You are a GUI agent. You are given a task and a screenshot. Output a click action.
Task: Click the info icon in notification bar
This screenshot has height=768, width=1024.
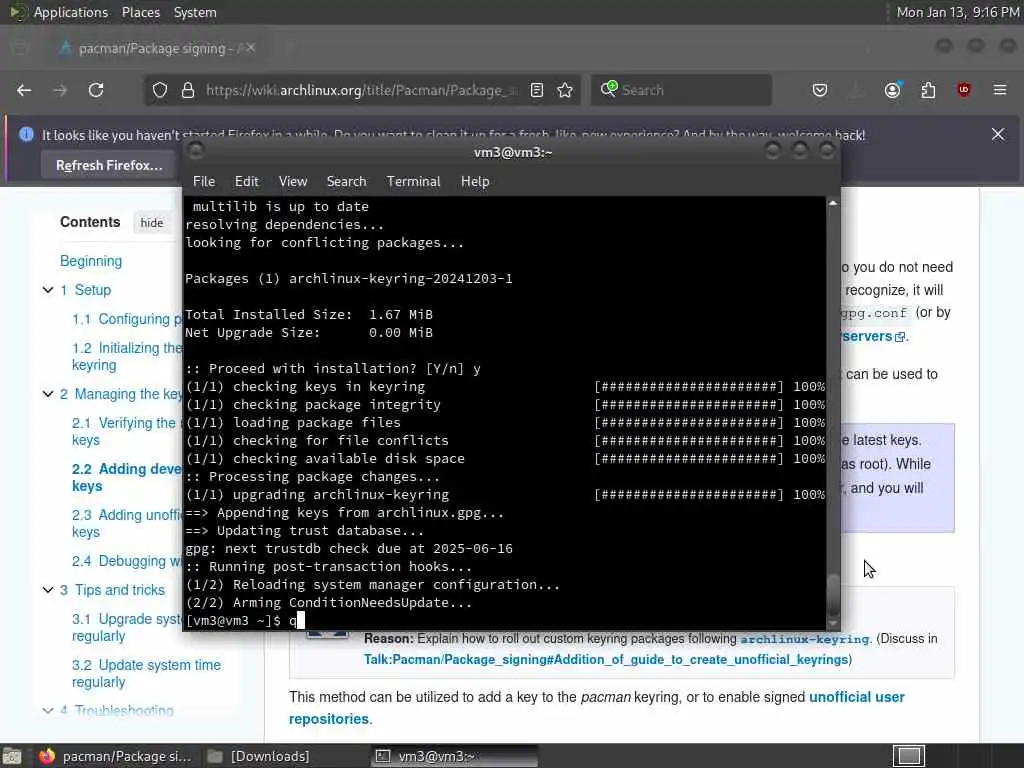point(26,135)
